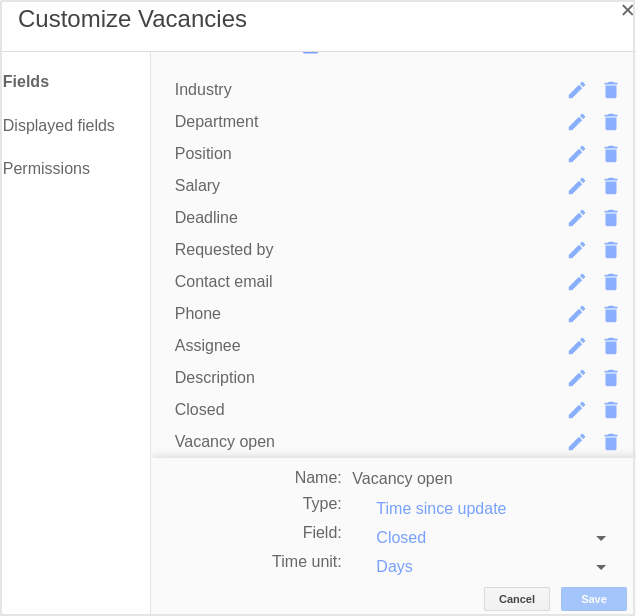Click the Cancel button

click(517, 599)
